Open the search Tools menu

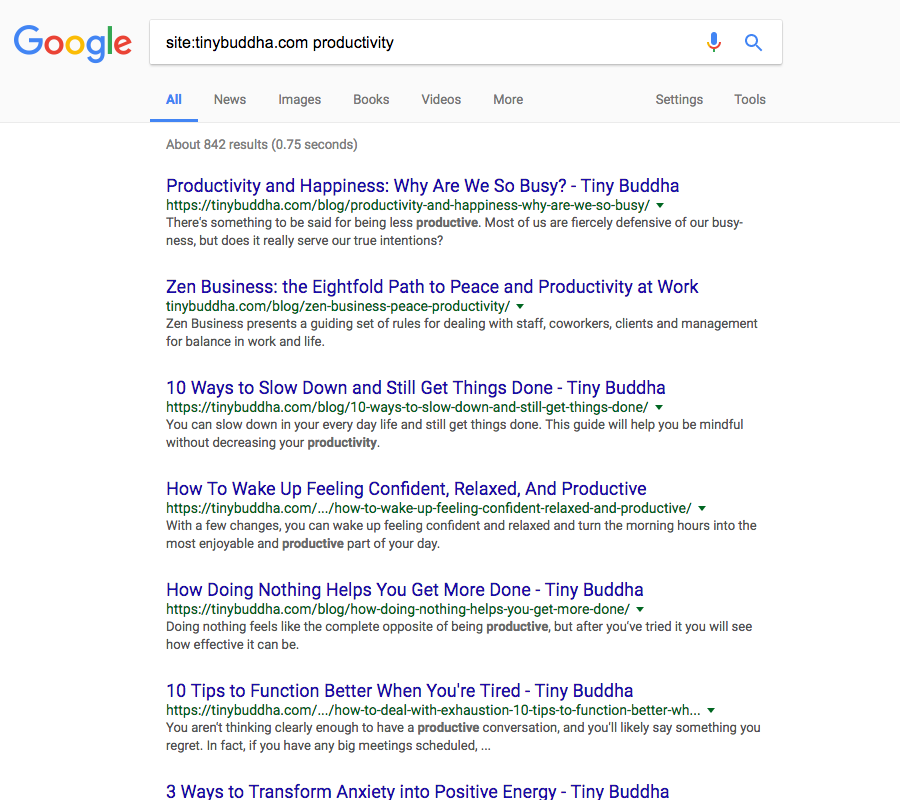tap(750, 99)
